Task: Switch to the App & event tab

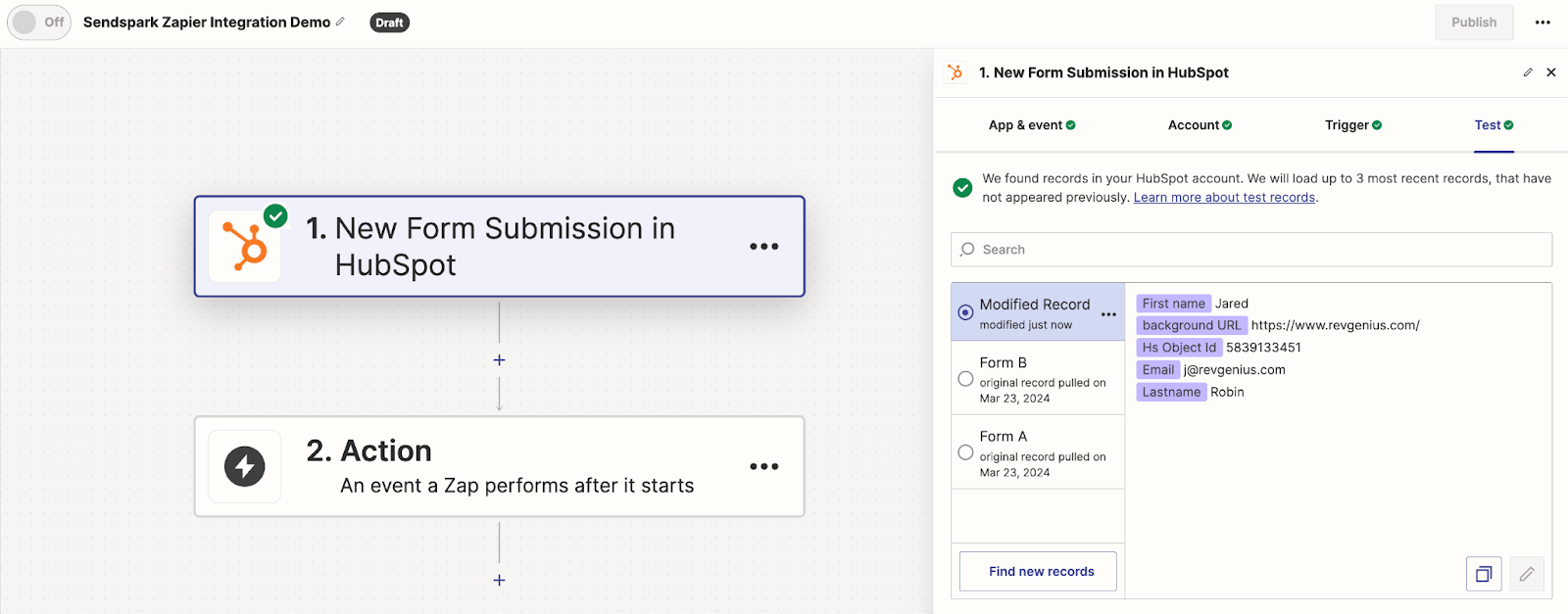Action: pyautogui.click(x=1032, y=125)
